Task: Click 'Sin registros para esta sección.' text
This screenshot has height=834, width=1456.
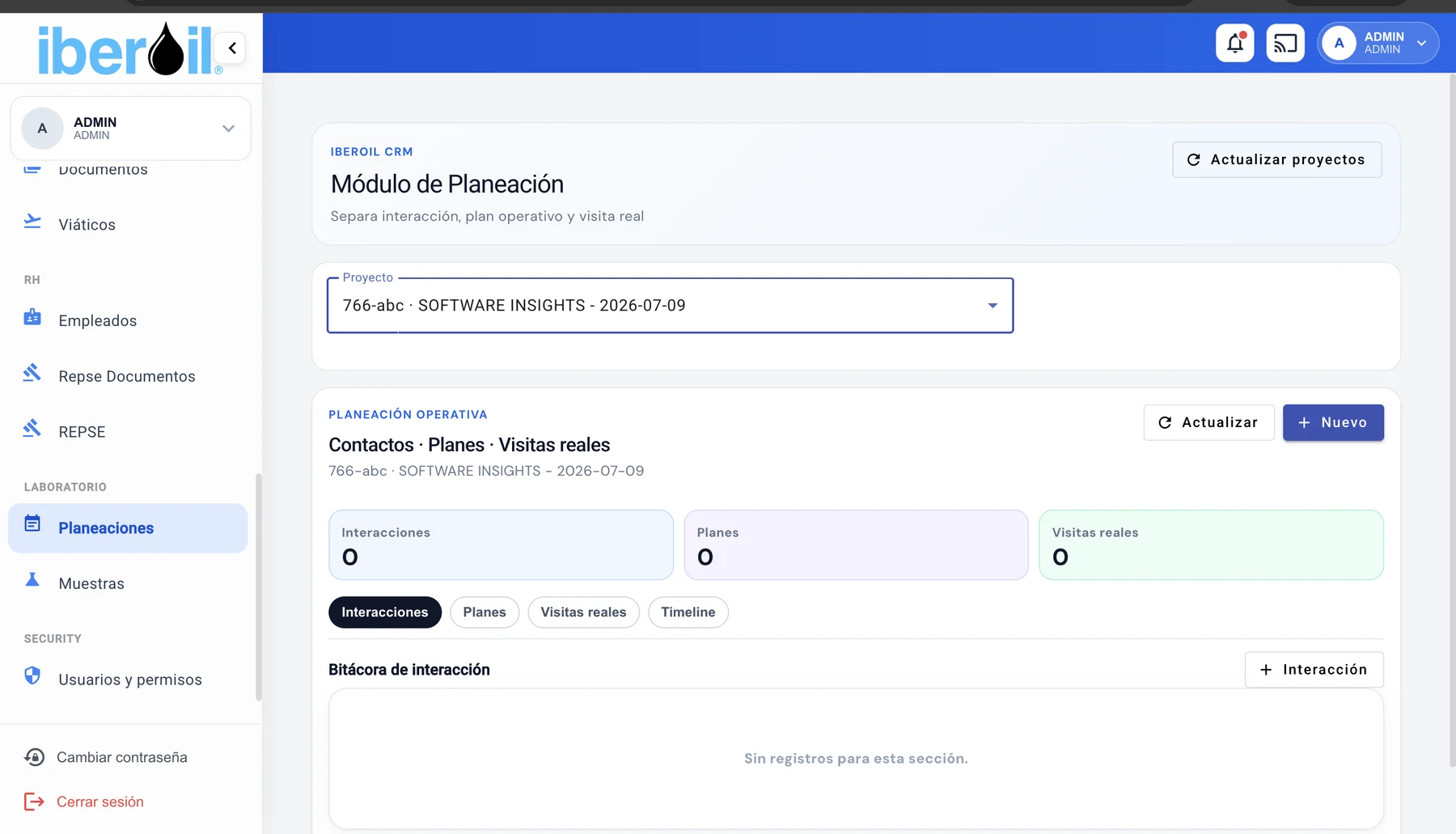Action: [856, 759]
